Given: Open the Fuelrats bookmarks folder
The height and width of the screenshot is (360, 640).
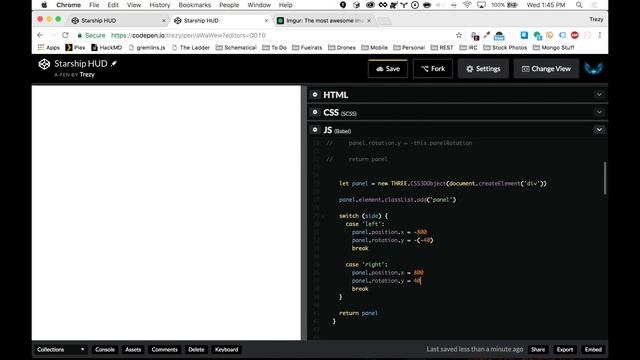Looking at the screenshot, I should click(x=307, y=47).
